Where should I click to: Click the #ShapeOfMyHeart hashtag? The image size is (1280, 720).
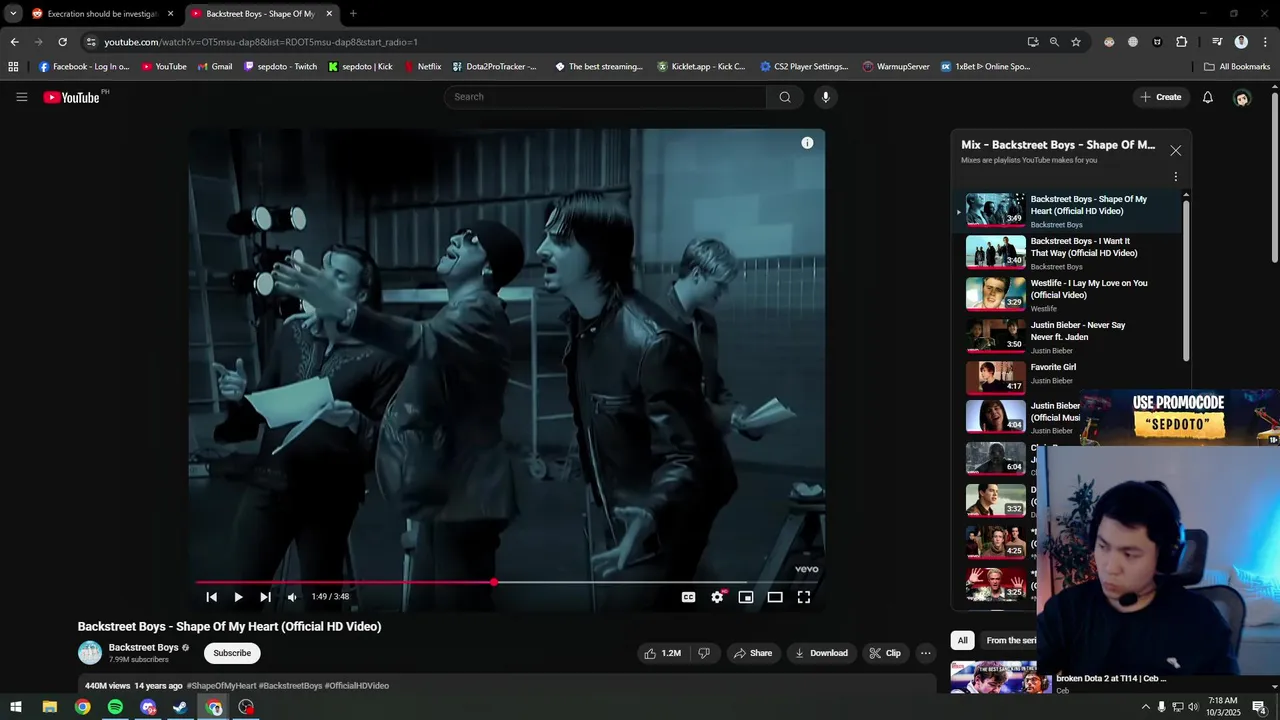click(x=221, y=686)
